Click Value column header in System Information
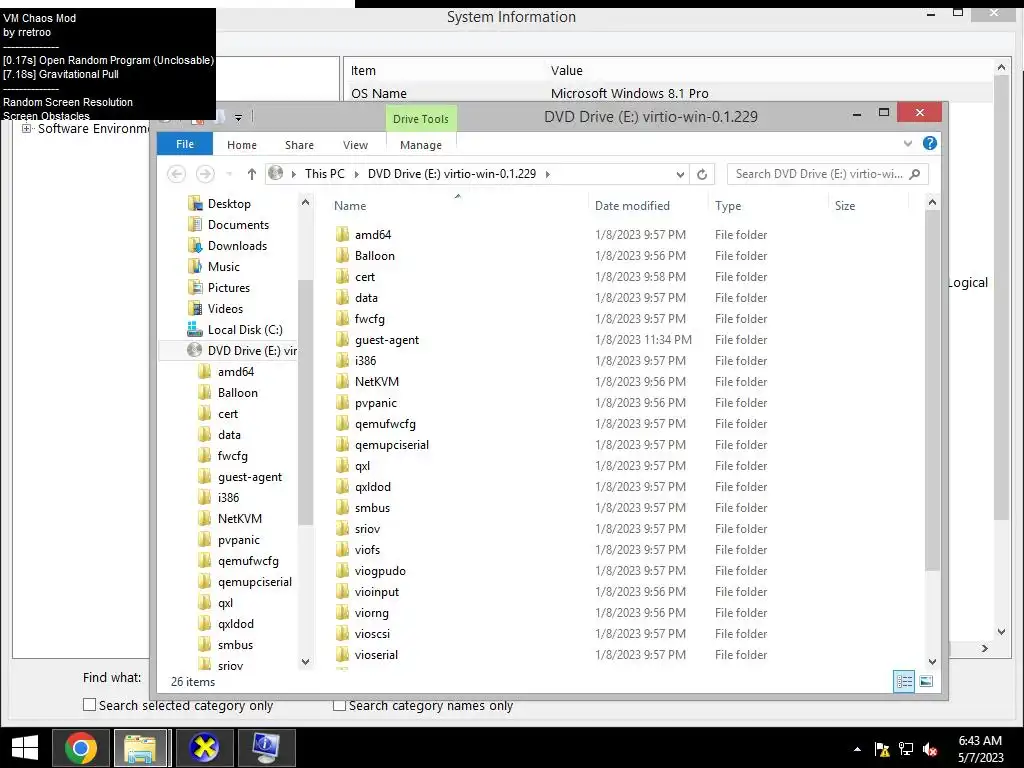 [566, 71]
